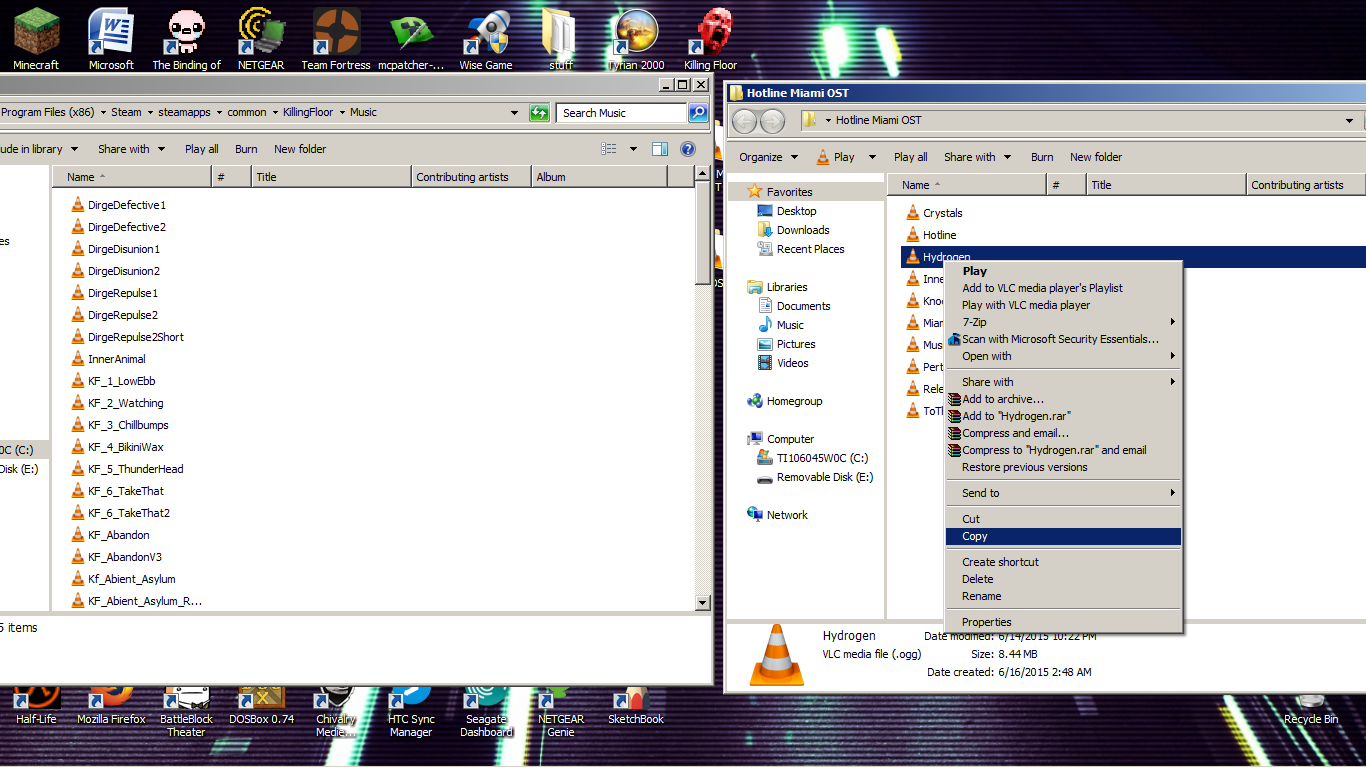Image resolution: width=1366 pixels, height=768 pixels.
Task: Open the Mozilla Firefox desktop icon
Action: pos(111,706)
